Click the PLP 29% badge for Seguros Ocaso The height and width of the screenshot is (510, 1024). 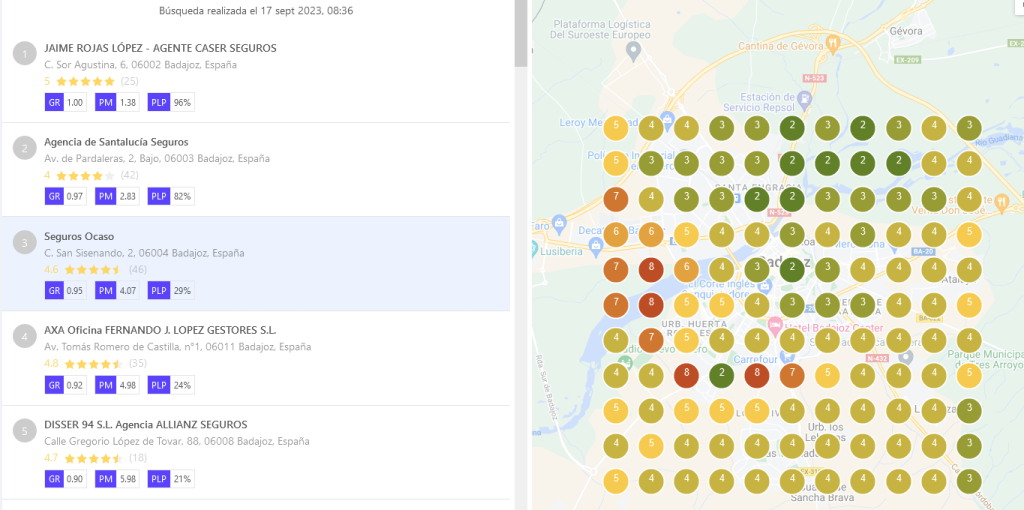[x=171, y=290]
